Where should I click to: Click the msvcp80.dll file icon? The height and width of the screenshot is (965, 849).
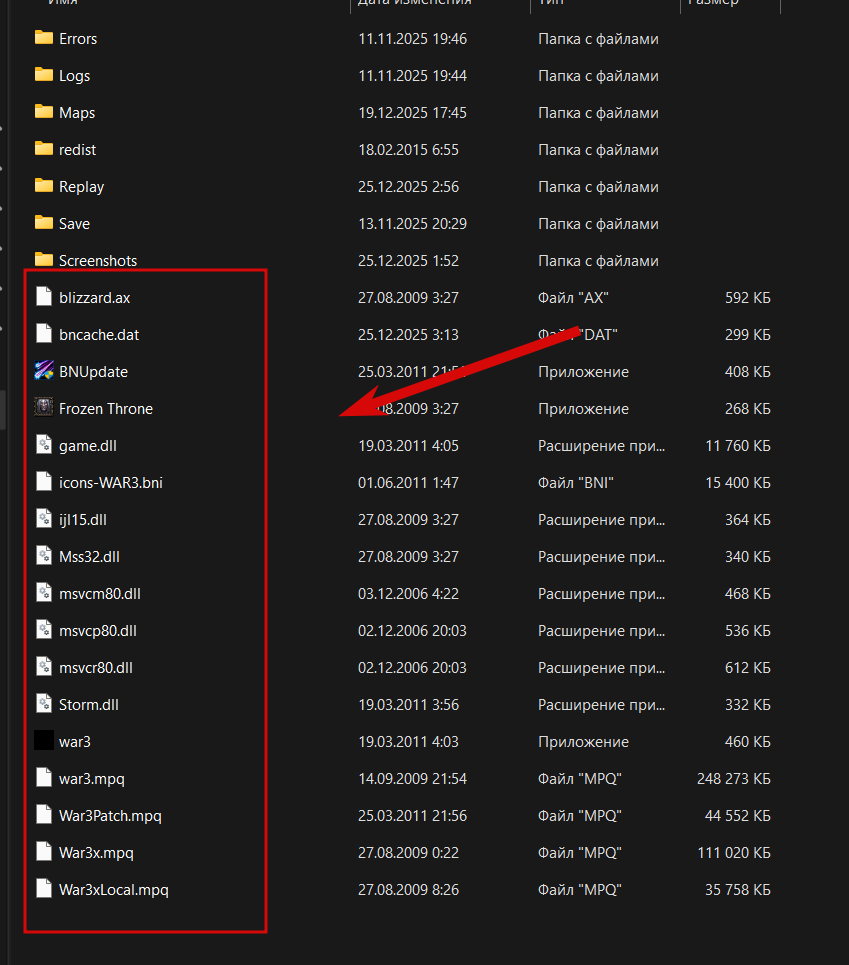pos(44,630)
